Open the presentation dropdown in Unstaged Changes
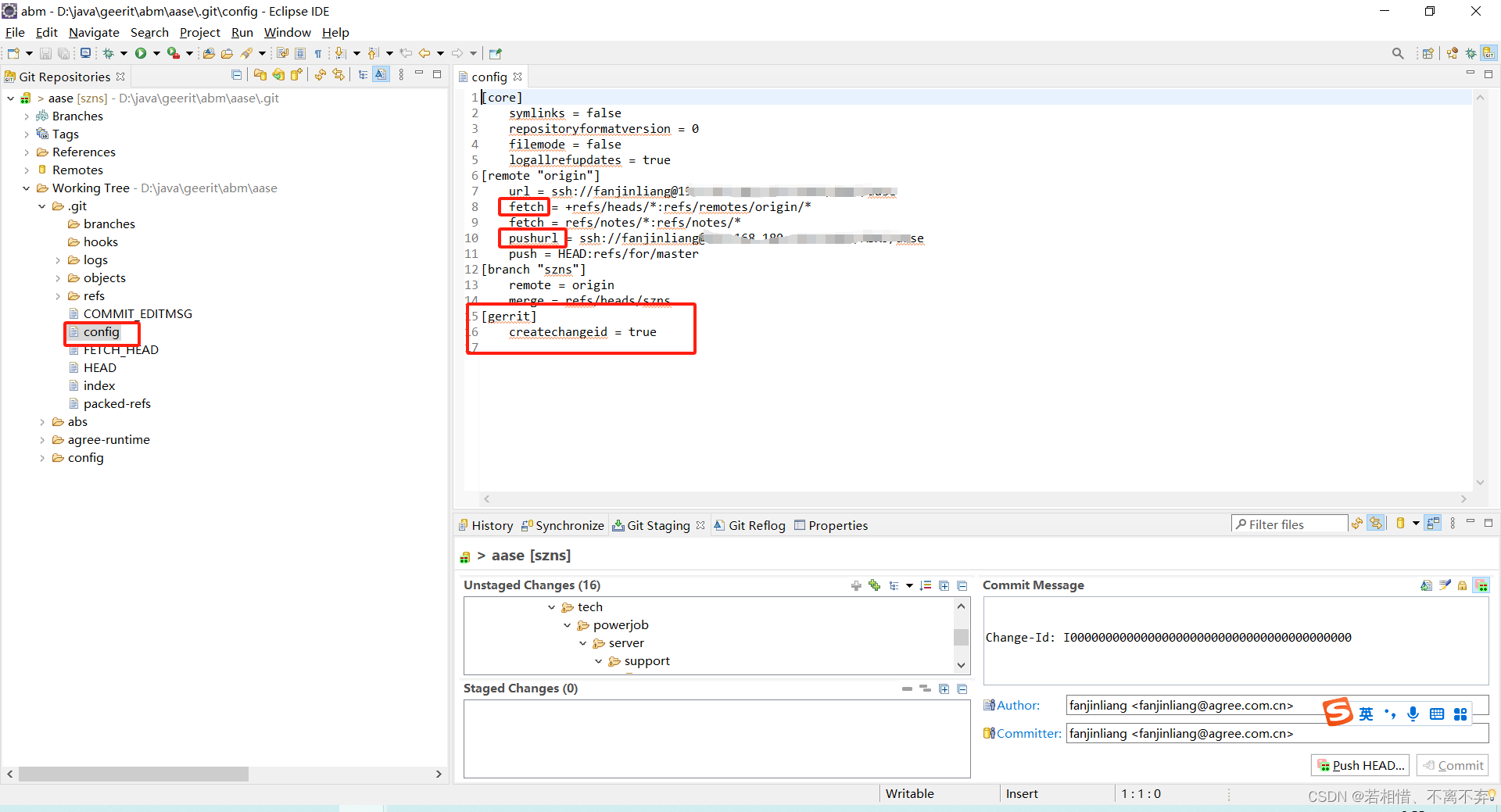The height and width of the screenshot is (812, 1501). coord(908,585)
